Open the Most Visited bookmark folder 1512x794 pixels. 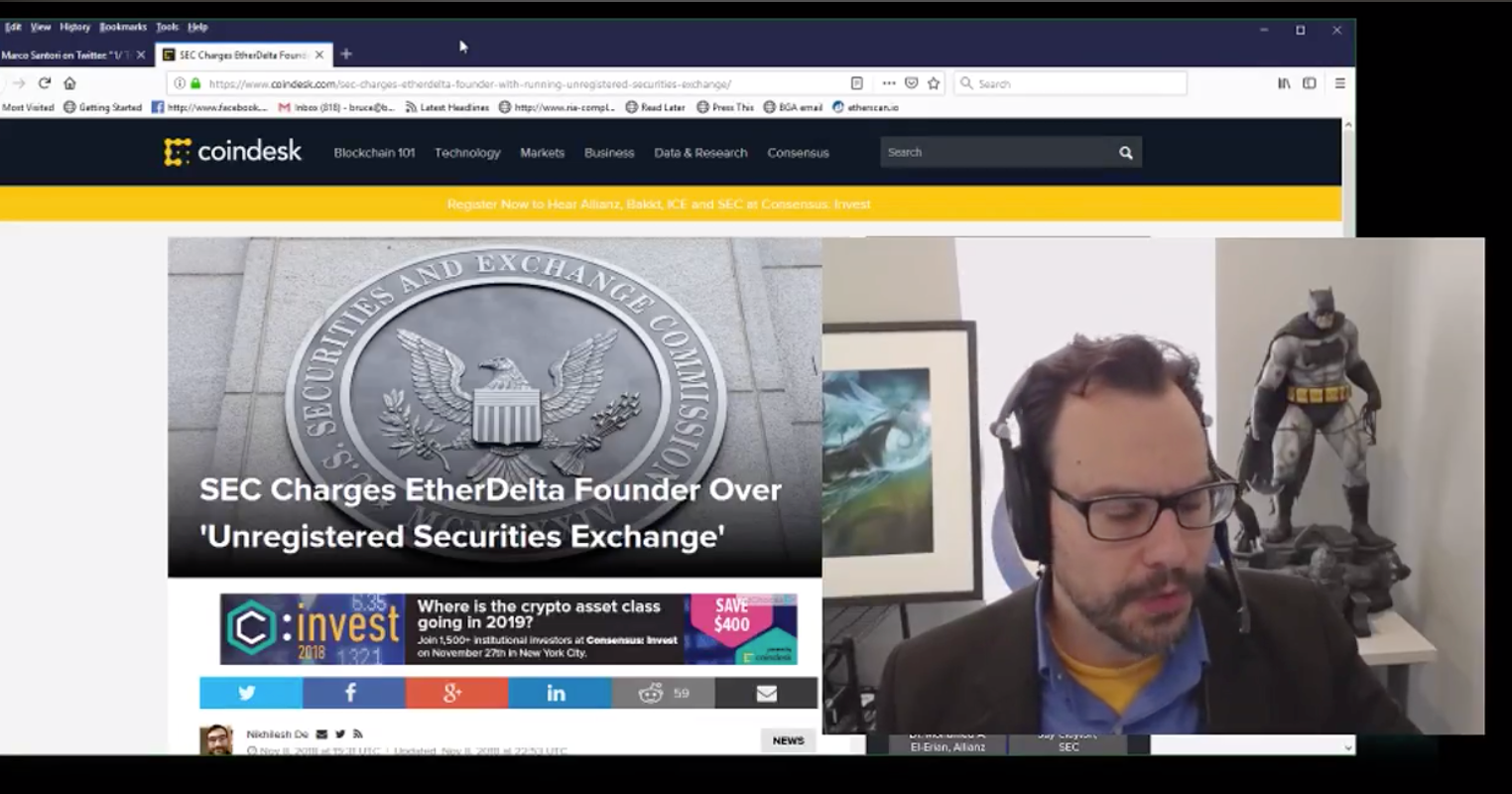pyautogui.click(x=28, y=107)
